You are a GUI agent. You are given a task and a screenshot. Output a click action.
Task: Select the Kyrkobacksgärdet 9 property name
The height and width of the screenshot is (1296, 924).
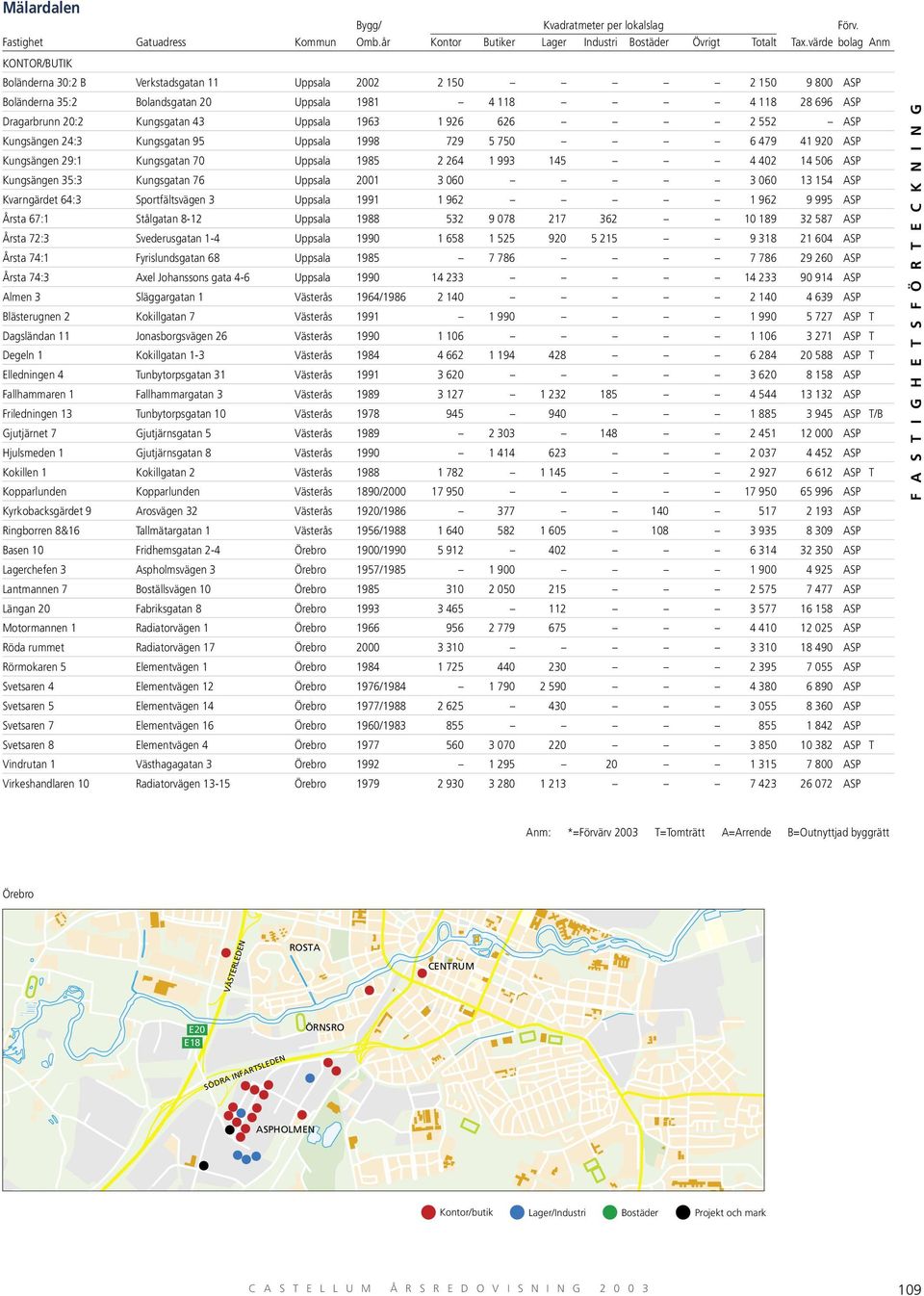pyautogui.click(x=47, y=511)
